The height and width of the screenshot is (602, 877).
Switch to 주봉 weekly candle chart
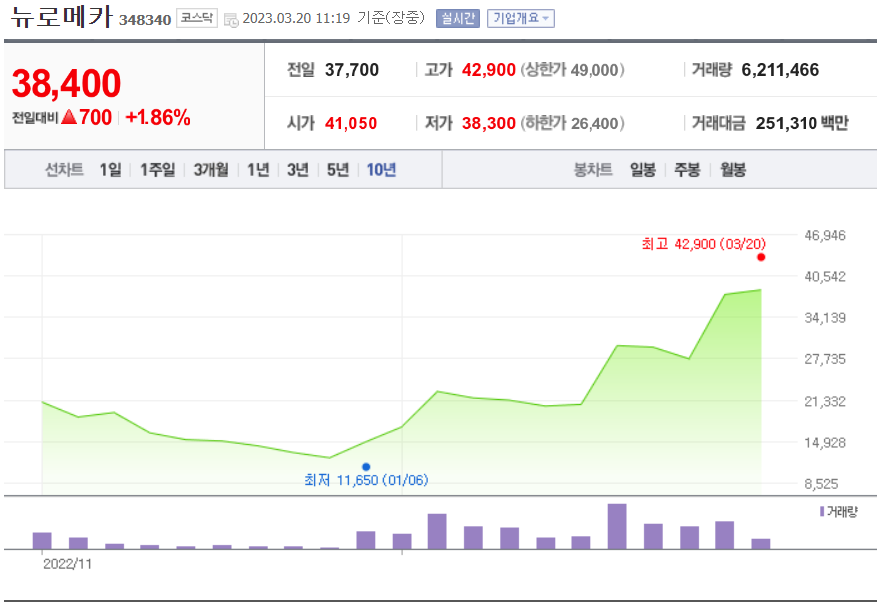(x=687, y=170)
